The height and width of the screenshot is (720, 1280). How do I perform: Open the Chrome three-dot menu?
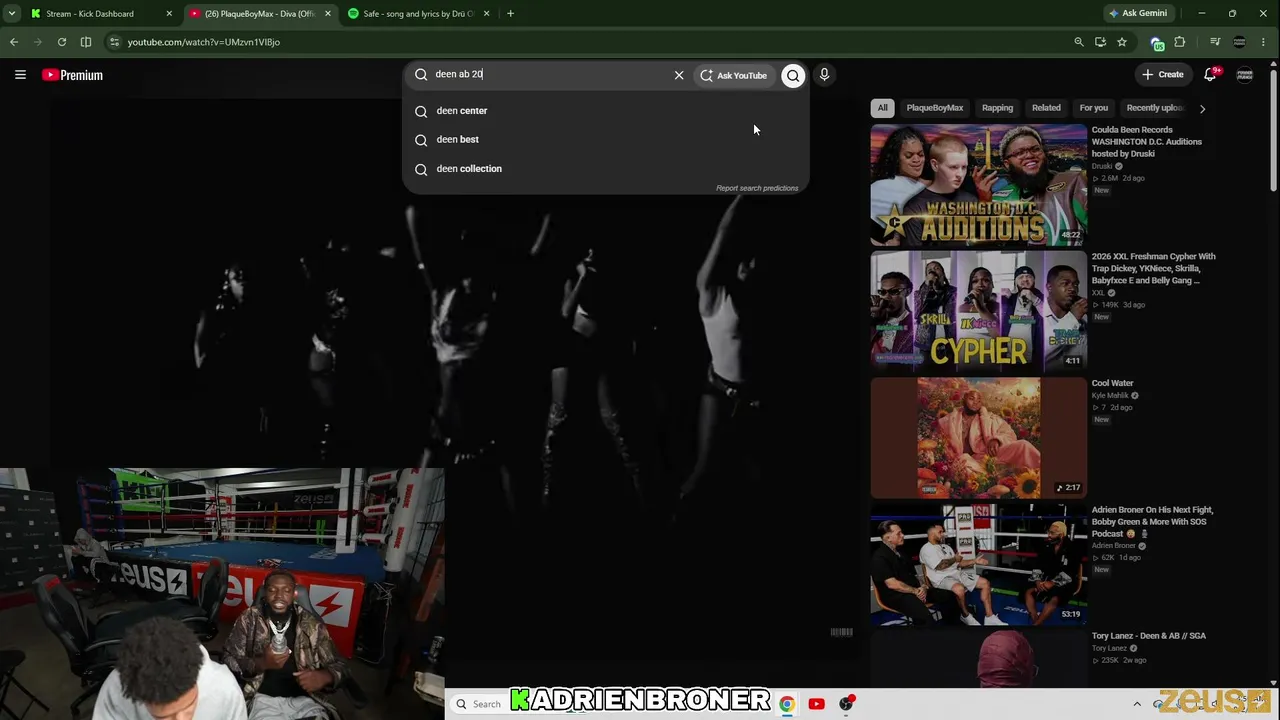tap(1264, 42)
